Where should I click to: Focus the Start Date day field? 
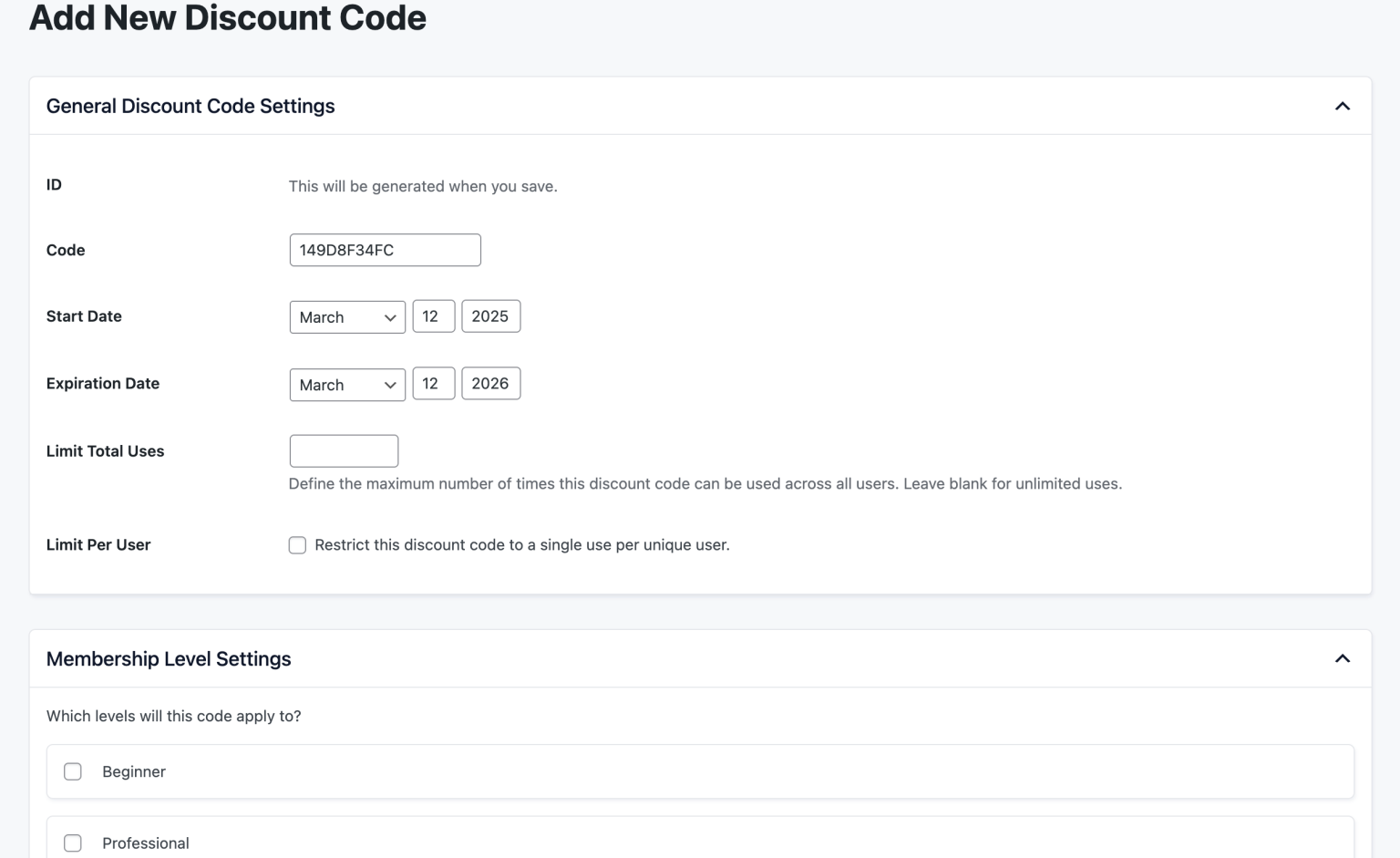click(433, 316)
